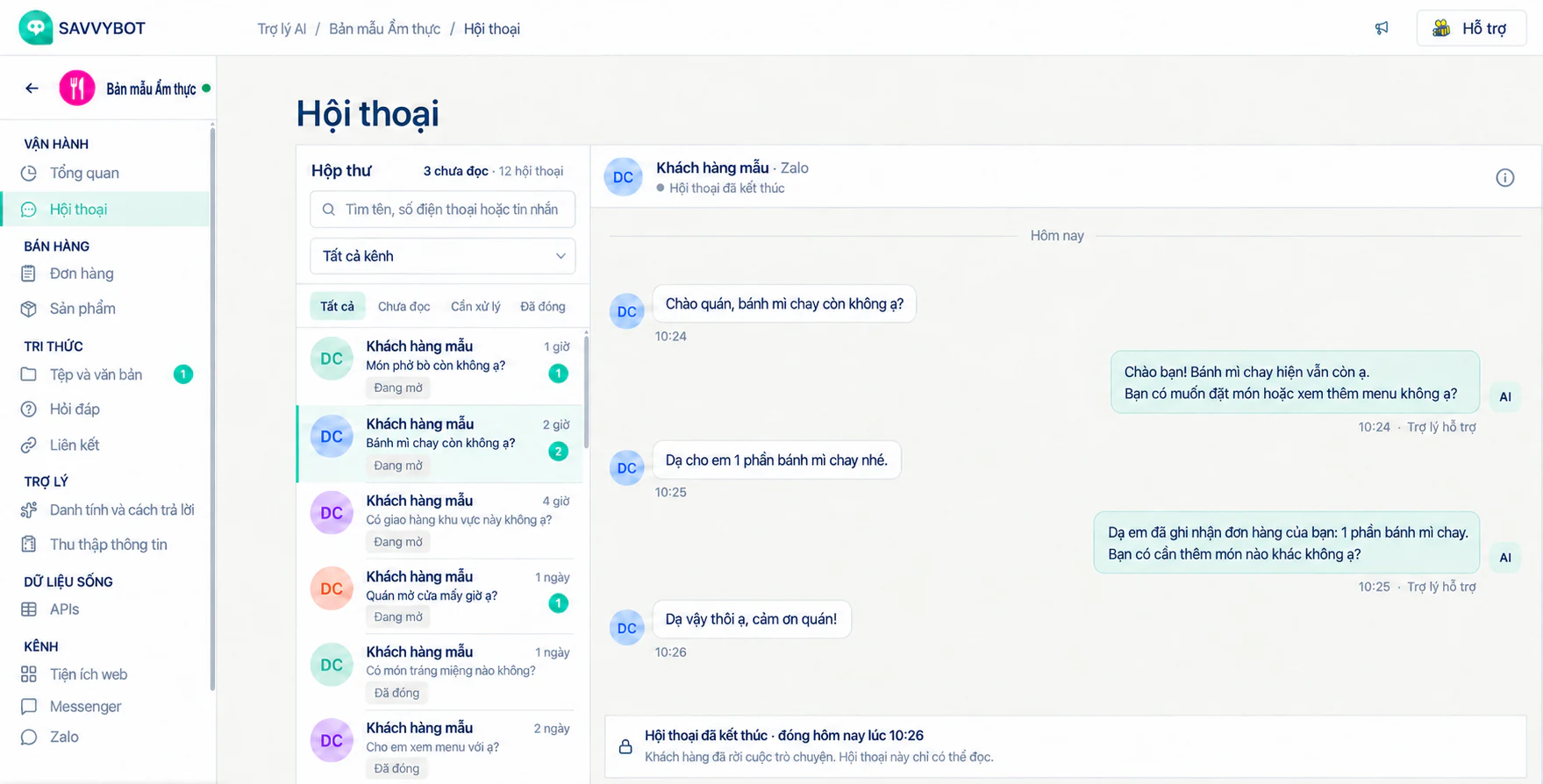
Task: Select Hội thoại in the sidebar
Action: pyautogui.click(x=105, y=210)
